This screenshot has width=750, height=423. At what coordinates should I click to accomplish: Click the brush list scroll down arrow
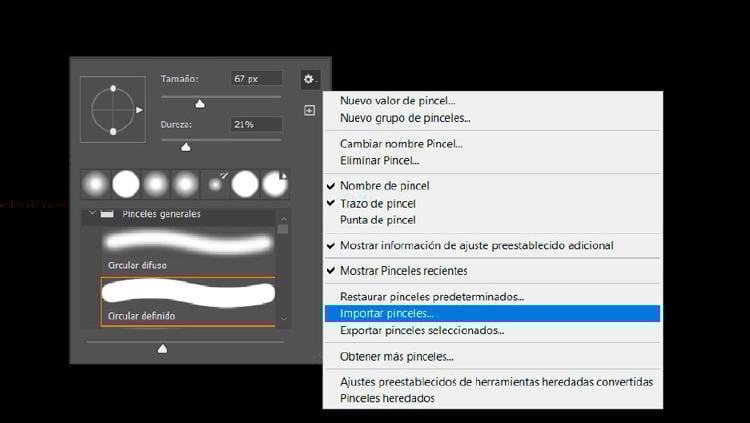[x=284, y=318]
